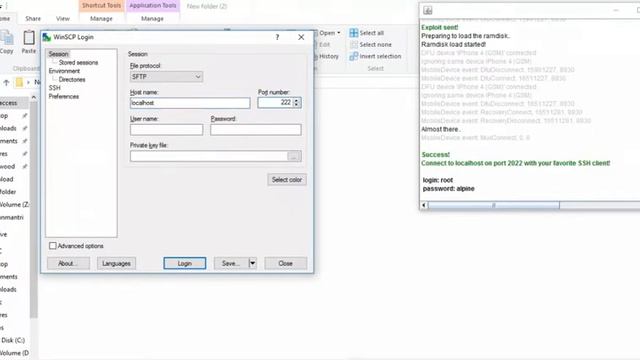Select the SSH tree node

click(x=54, y=88)
